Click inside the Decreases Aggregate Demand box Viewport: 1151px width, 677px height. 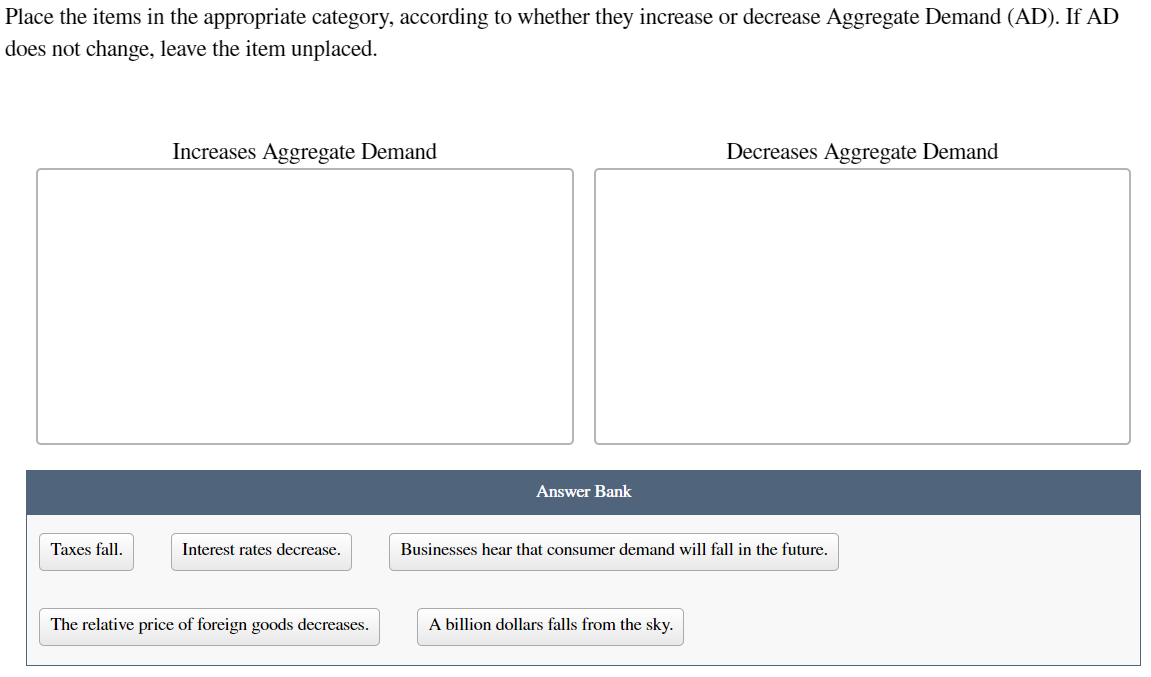[x=863, y=306]
